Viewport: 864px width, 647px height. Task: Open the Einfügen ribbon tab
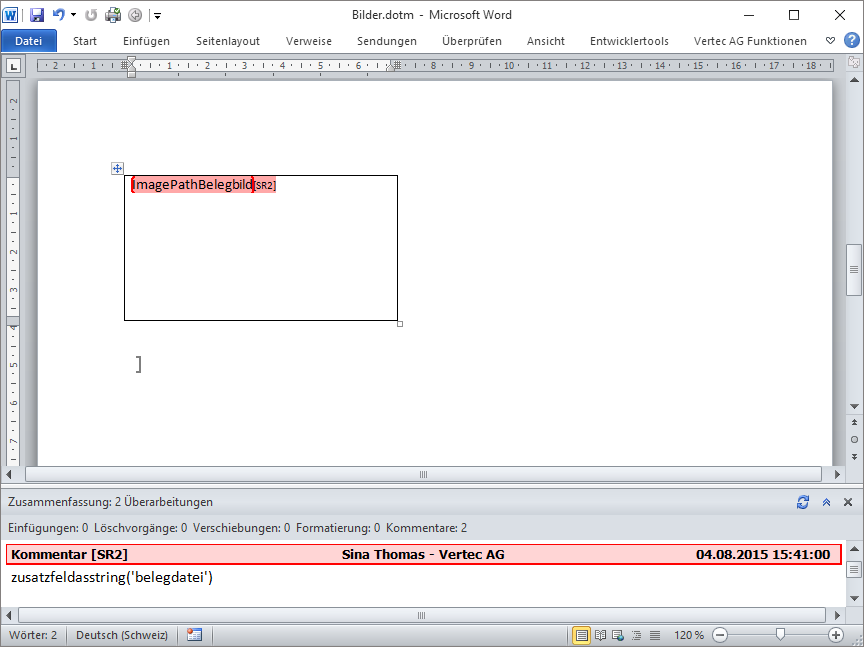pyautogui.click(x=146, y=41)
